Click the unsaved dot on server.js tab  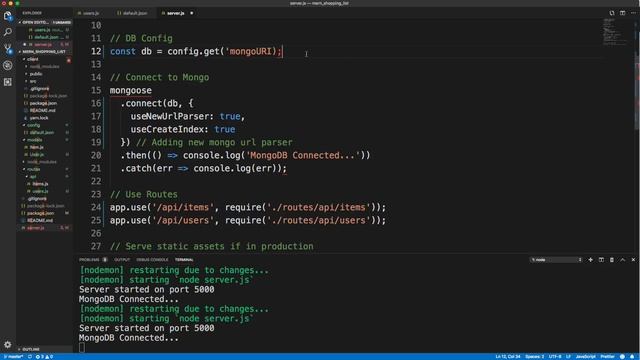(191, 13)
